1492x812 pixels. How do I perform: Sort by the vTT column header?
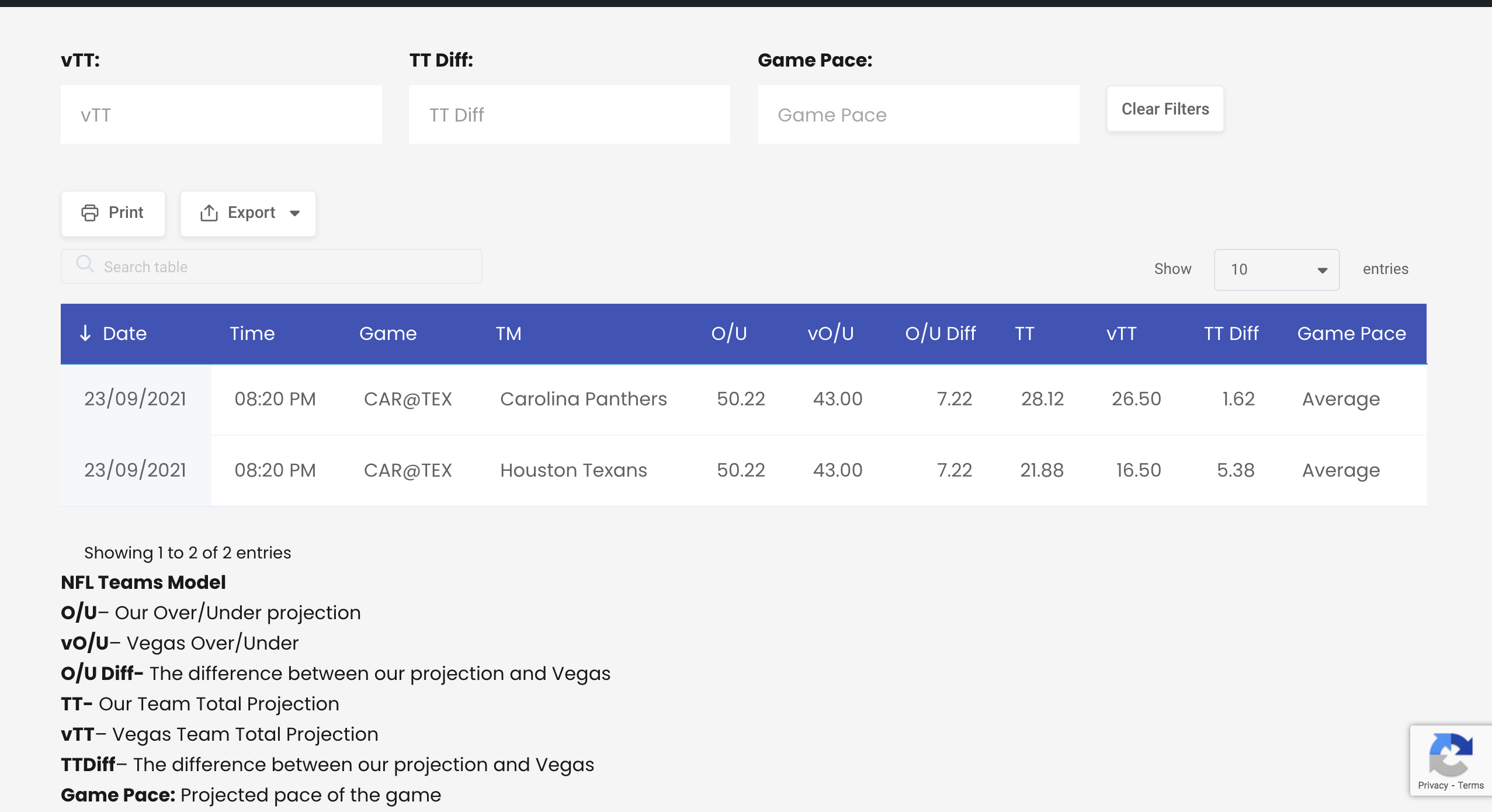click(1122, 334)
